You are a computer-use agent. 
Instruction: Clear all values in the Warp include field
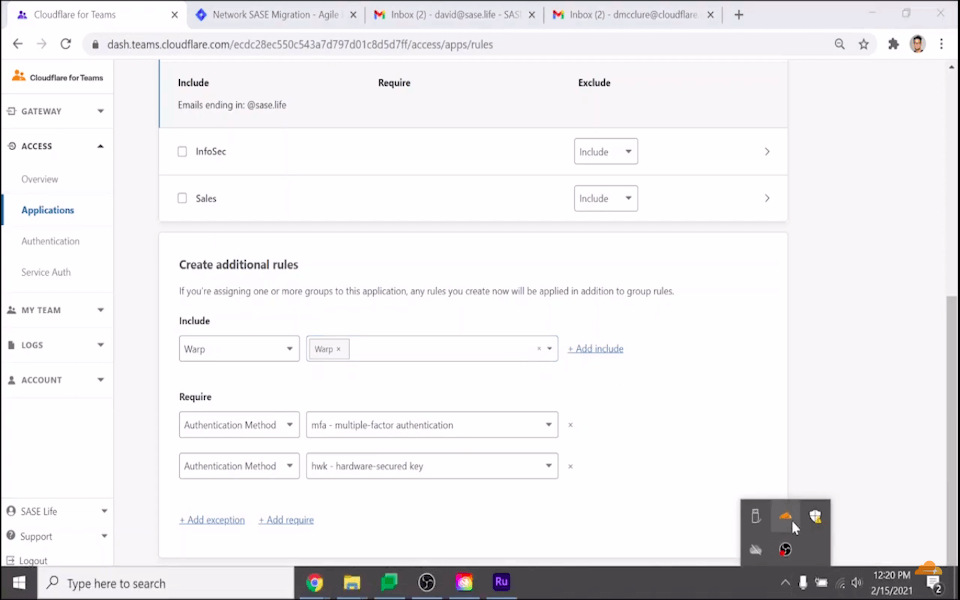click(539, 348)
